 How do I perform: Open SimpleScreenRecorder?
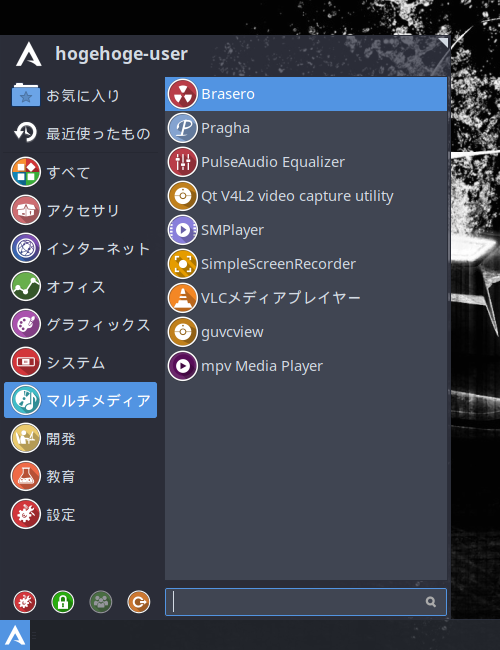coord(306,264)
